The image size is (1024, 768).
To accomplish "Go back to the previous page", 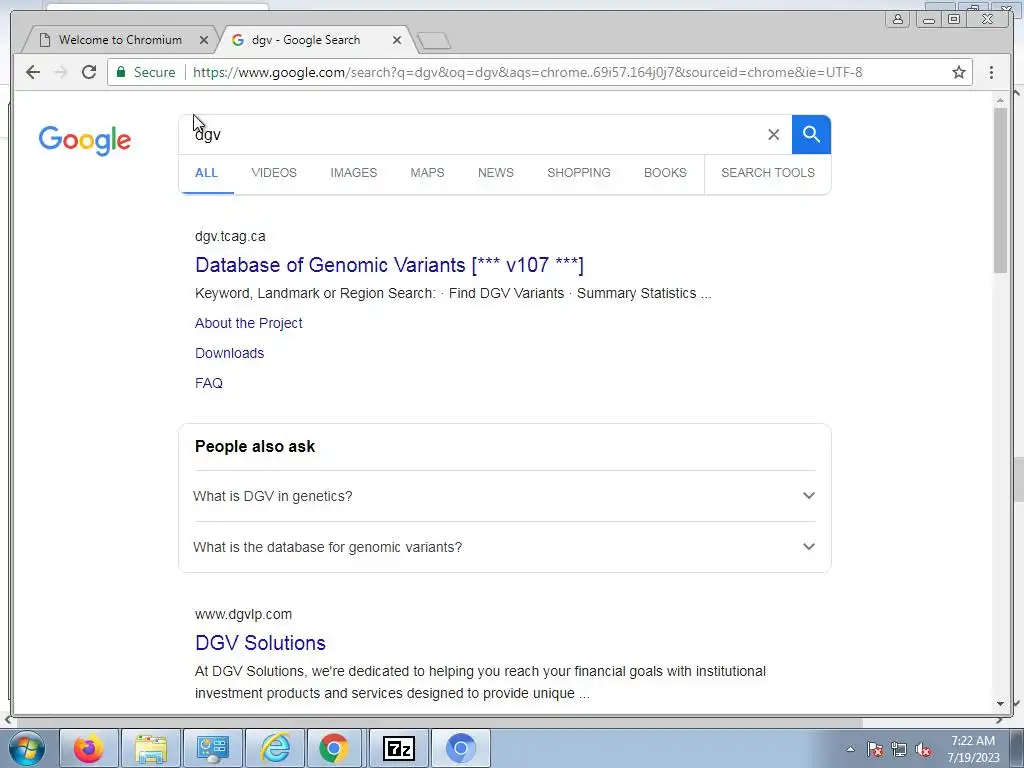I will tap(33, 72).
